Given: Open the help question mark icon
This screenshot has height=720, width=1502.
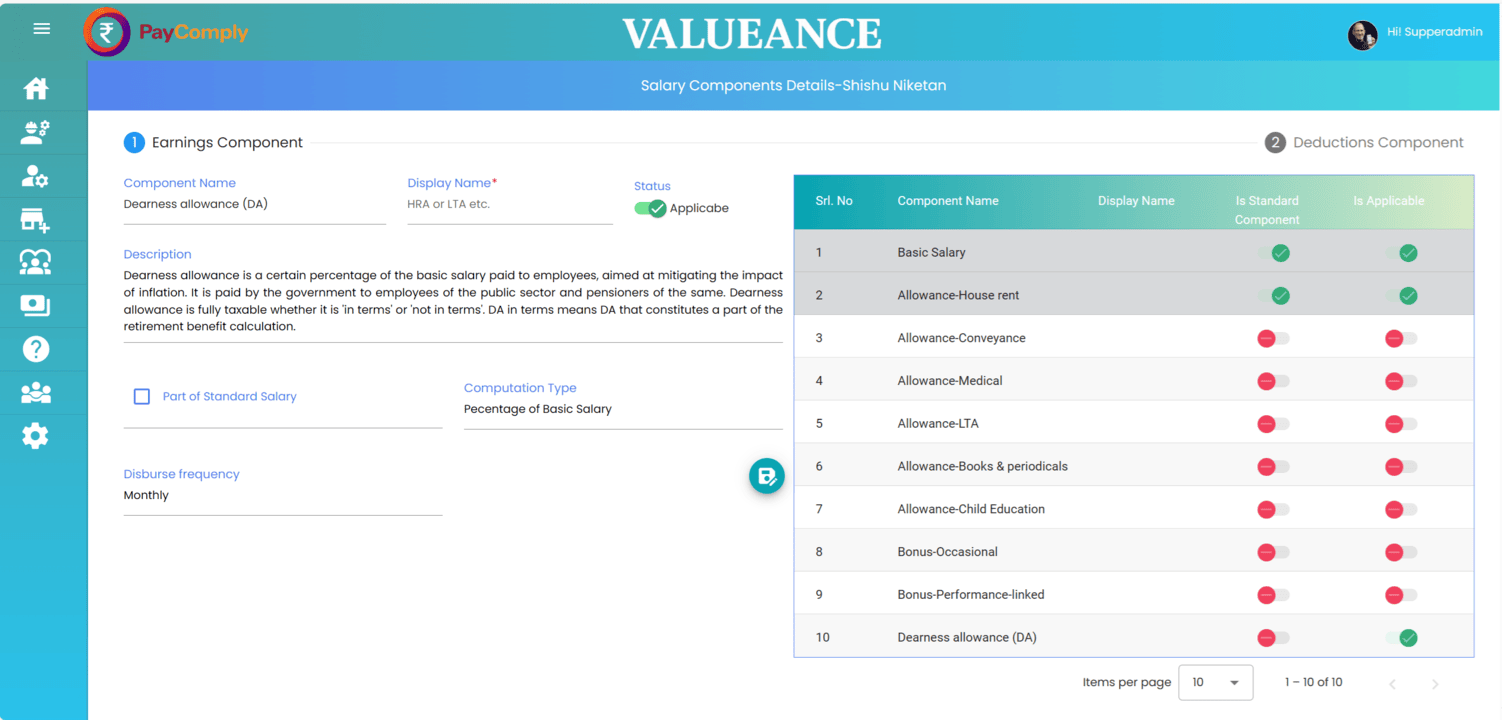Looking at the screenshot, I should [x=36, y=349].
